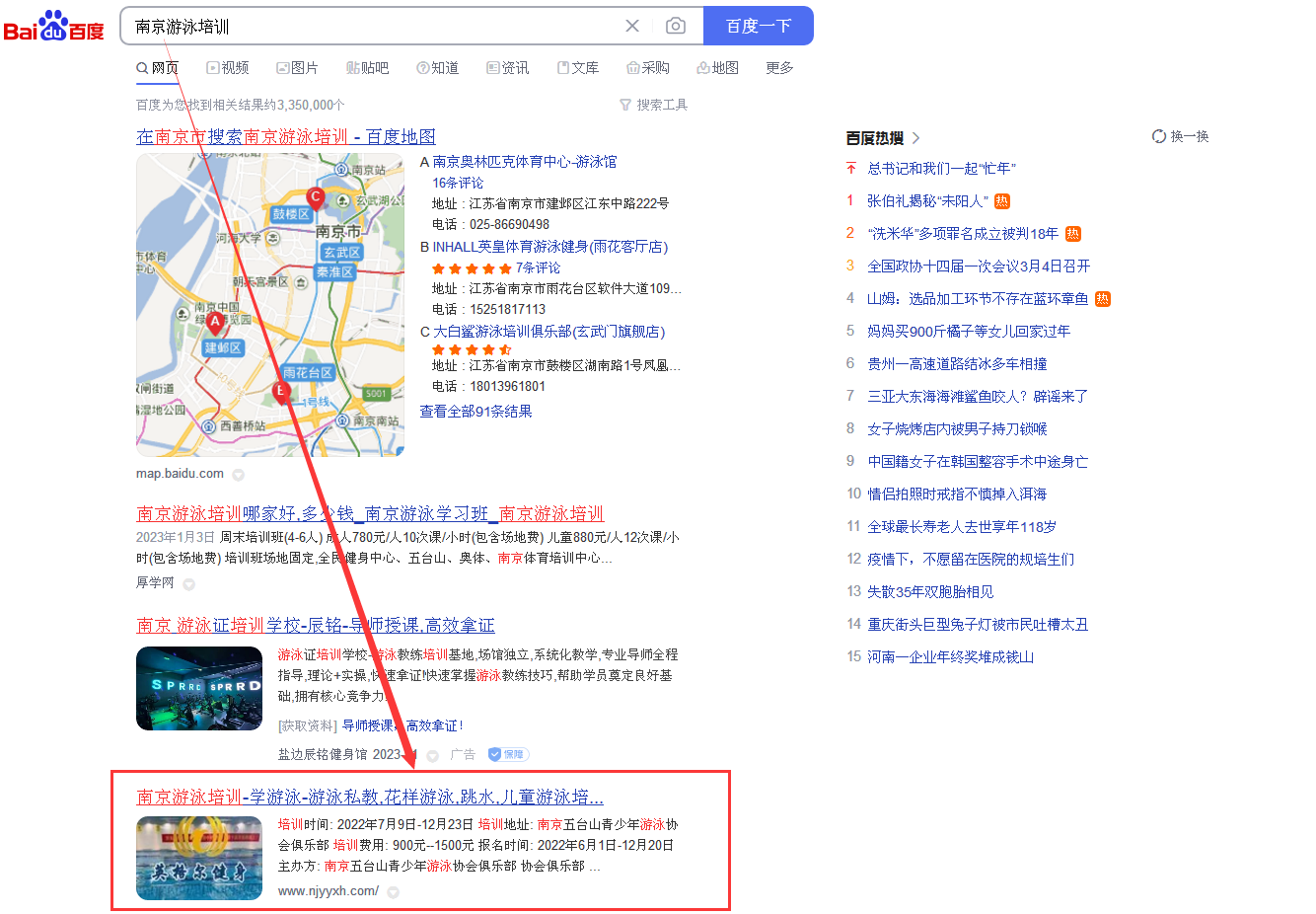Open hot topic 张伯礼揭秘"未阳人"
The image size is (1316, 914).
click(926, 201)
